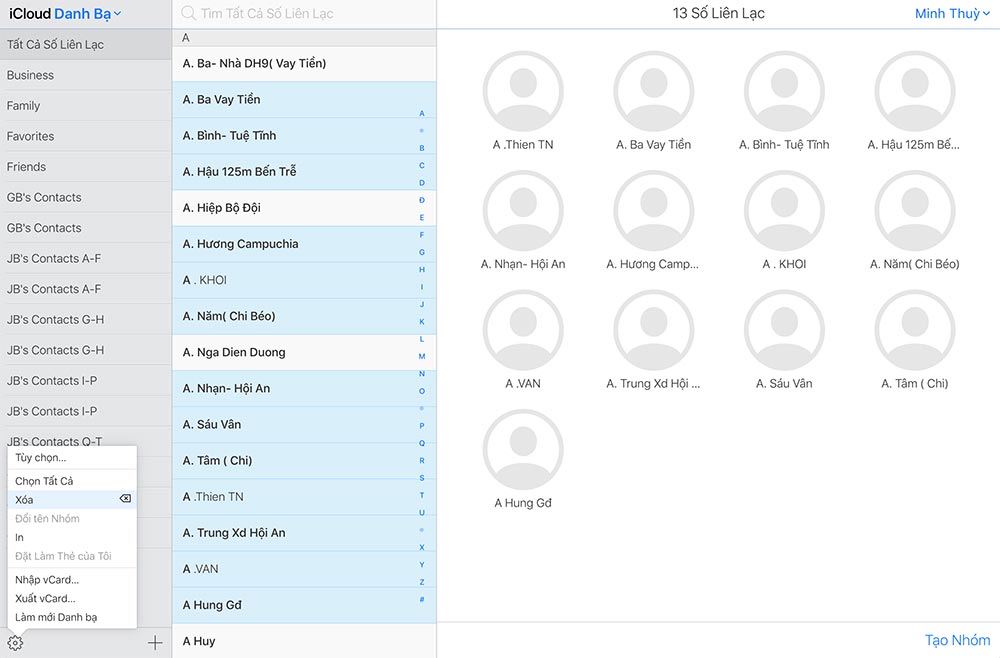Viewport: 1000px width, 658px height.
Task: Jump to letter M in alphabet index
Action: click(x=422, y=356)
